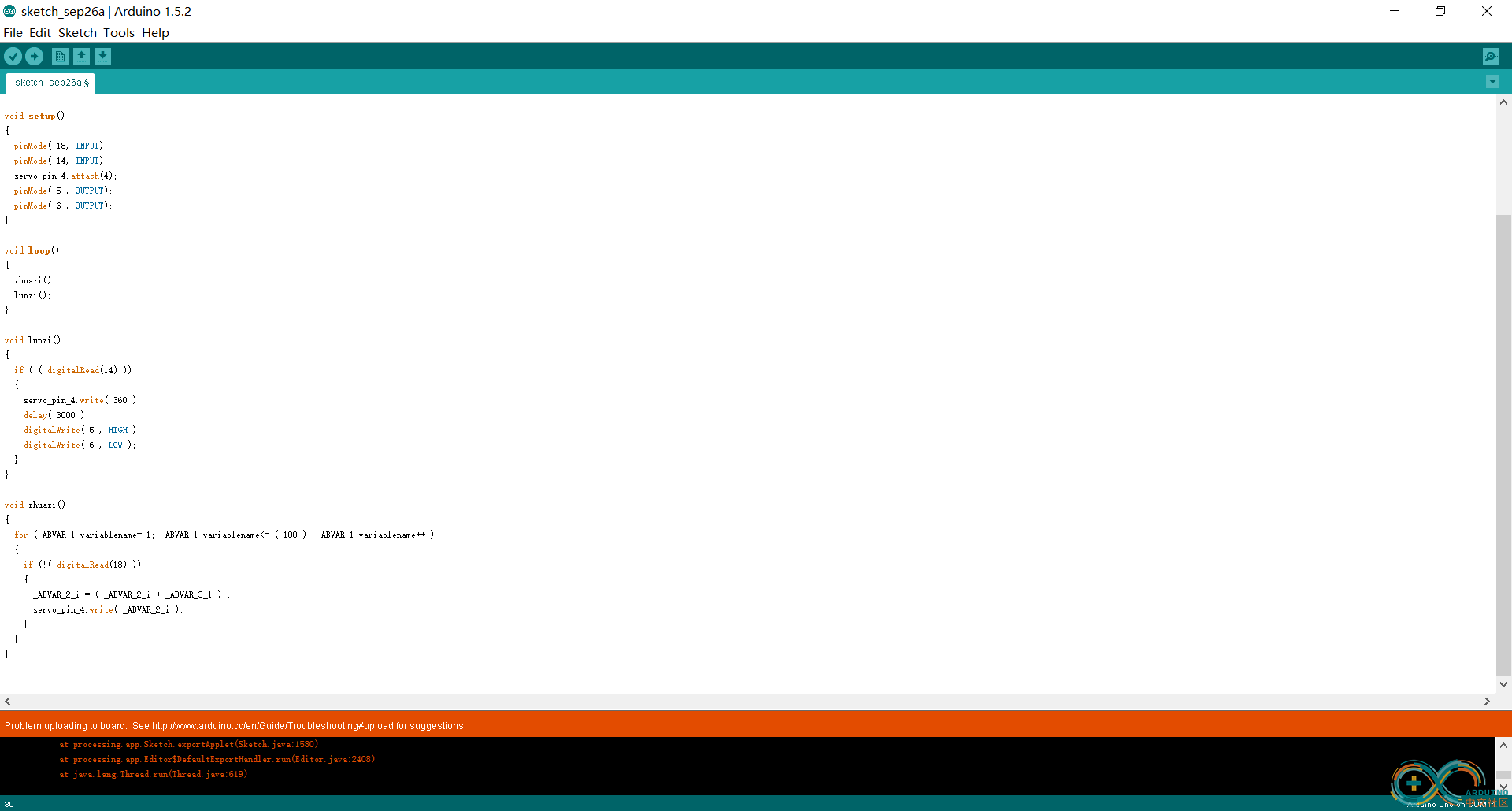Click 'Problem uploading to board' status message
Image resolution: width=1512 pixels, height=811 pixels.
coord(235,726)
